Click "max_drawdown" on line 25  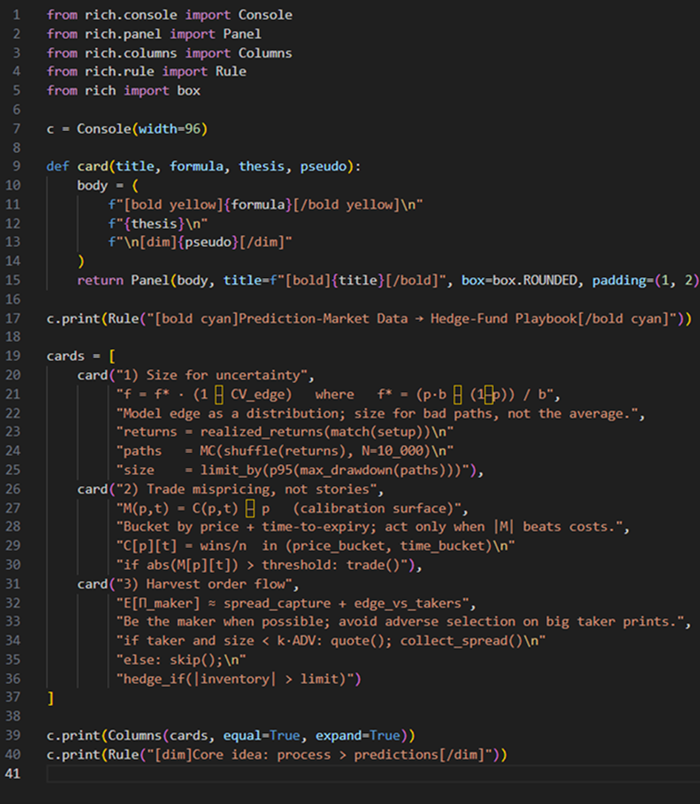pos(346,470)
